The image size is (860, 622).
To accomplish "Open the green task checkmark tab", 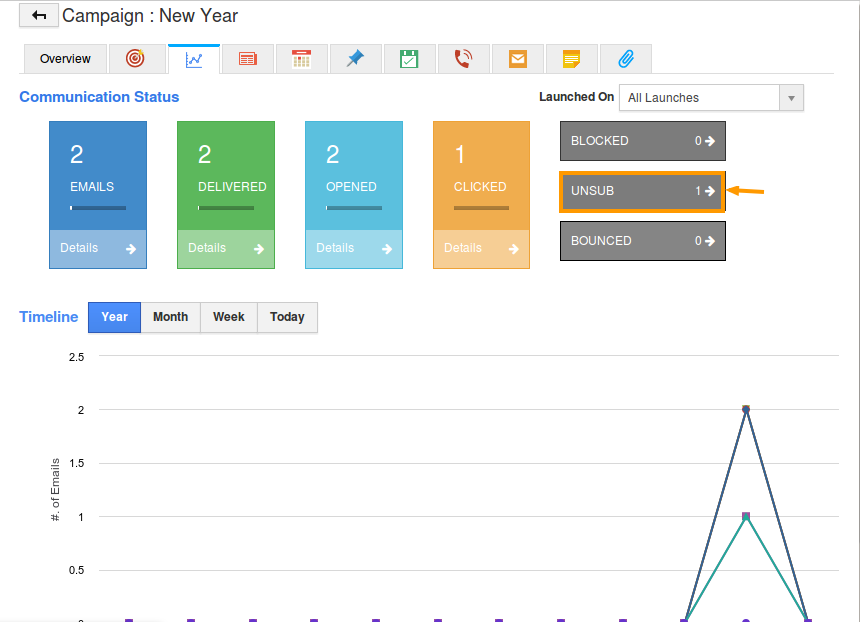I will [x=409, y=59].
